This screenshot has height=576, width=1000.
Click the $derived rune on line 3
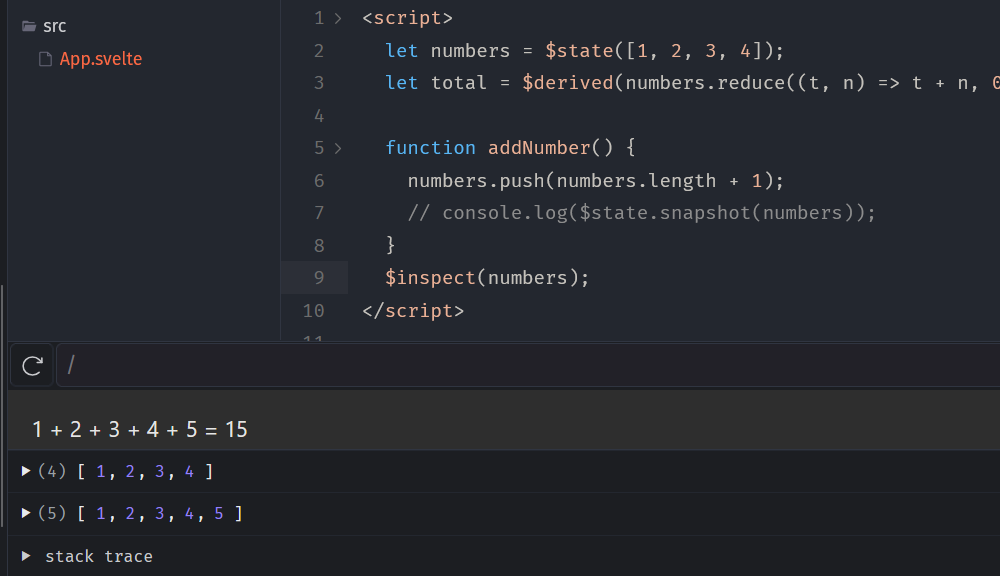(567, 83)
